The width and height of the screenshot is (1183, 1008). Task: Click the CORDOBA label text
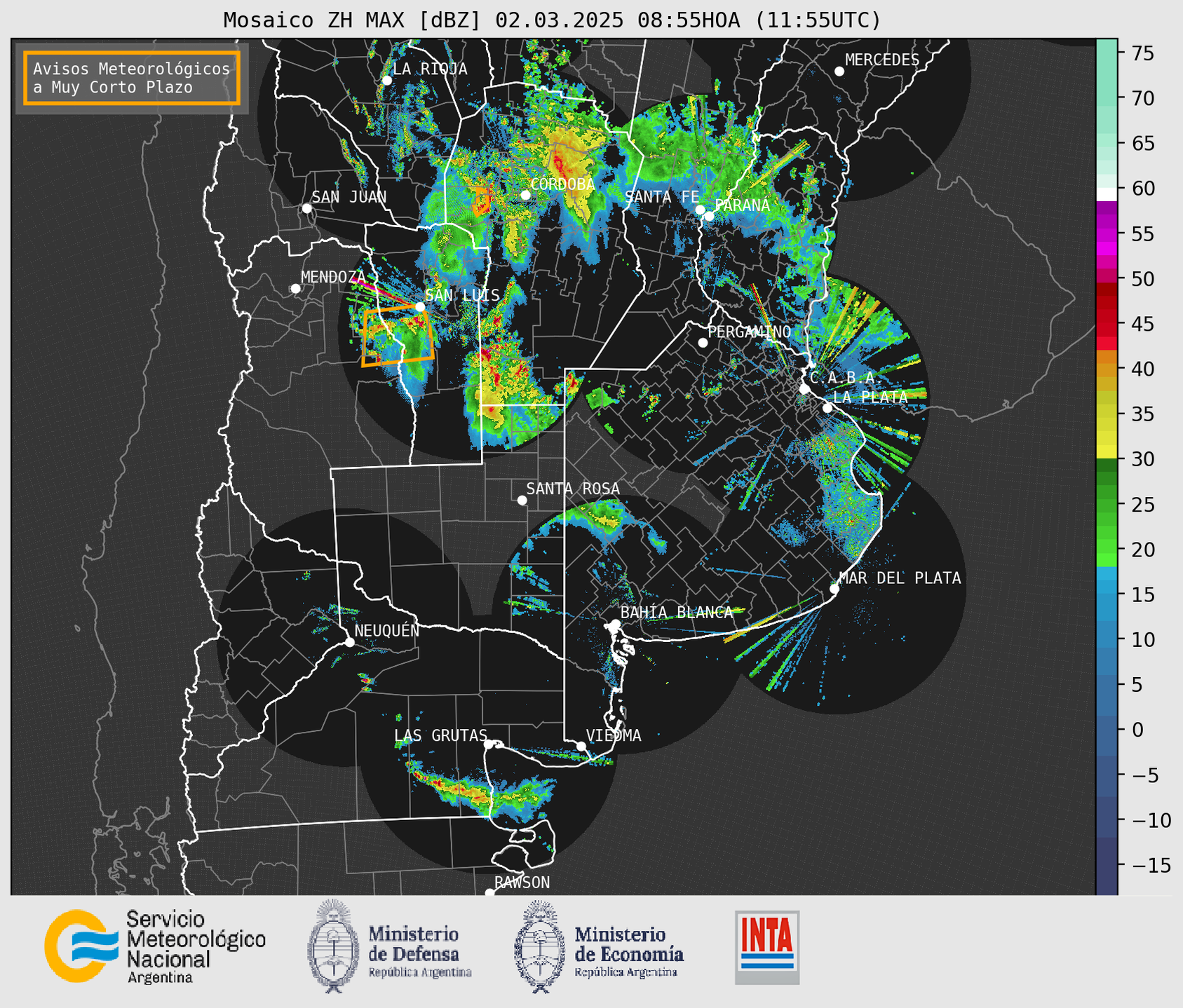pyautogui.click(x=562, y=184)
